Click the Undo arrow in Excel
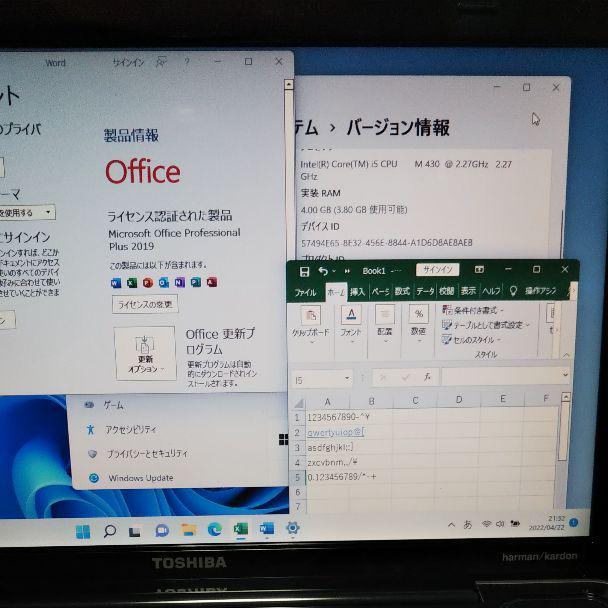608x608 pixels. point(323,271)
